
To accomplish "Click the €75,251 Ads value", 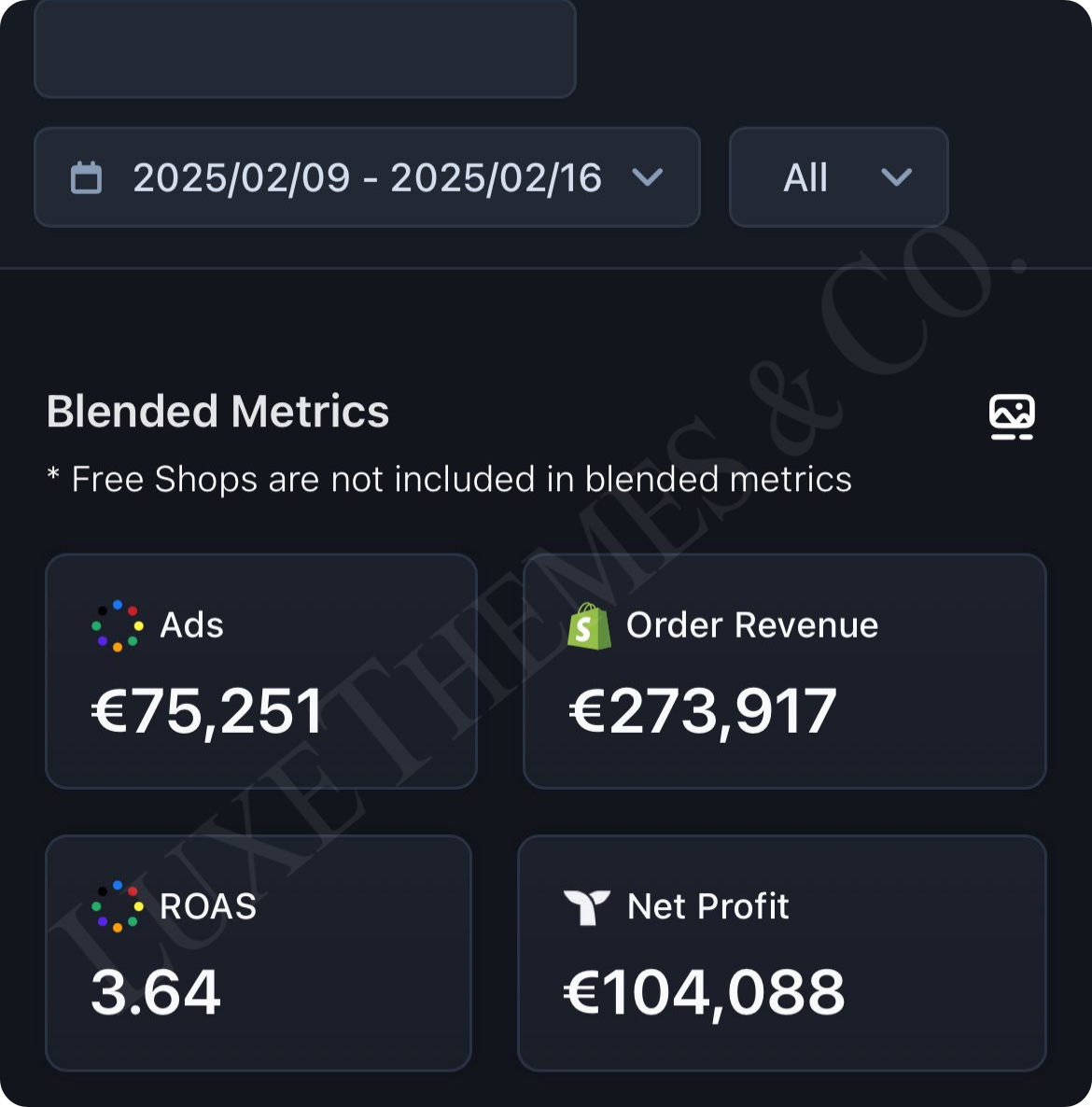I will [x=207, y=712].
